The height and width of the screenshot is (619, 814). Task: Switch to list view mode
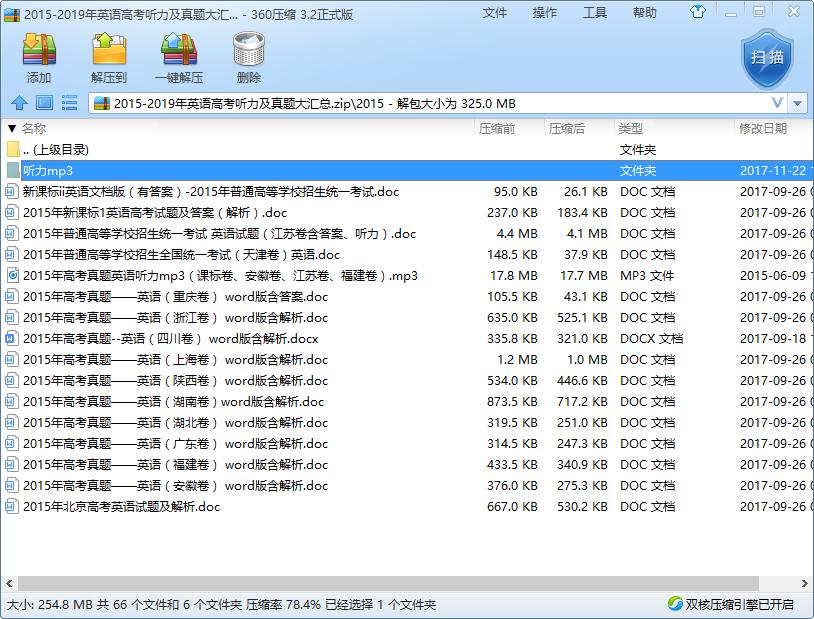click(67, 102)
